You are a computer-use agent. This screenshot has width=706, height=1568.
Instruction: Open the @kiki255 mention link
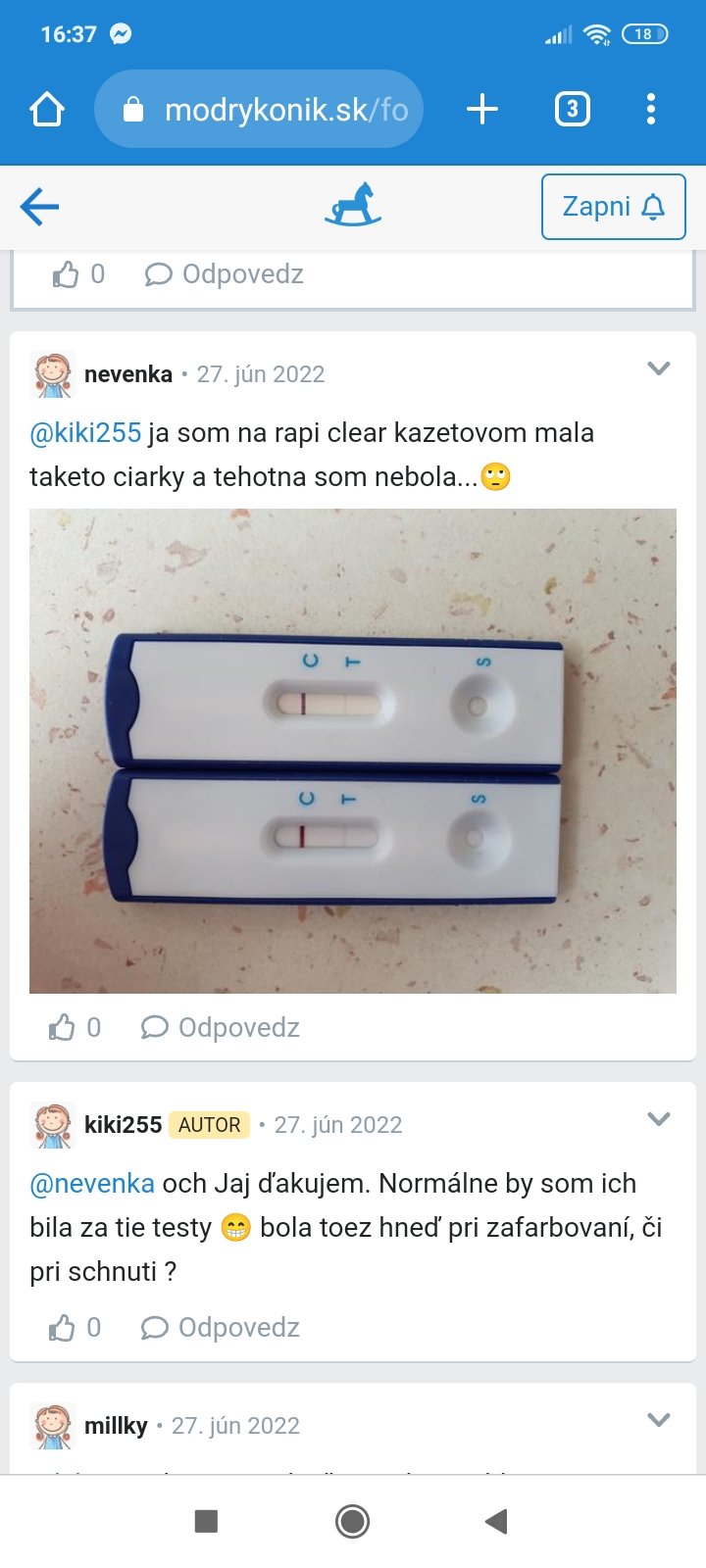[85, 433]
